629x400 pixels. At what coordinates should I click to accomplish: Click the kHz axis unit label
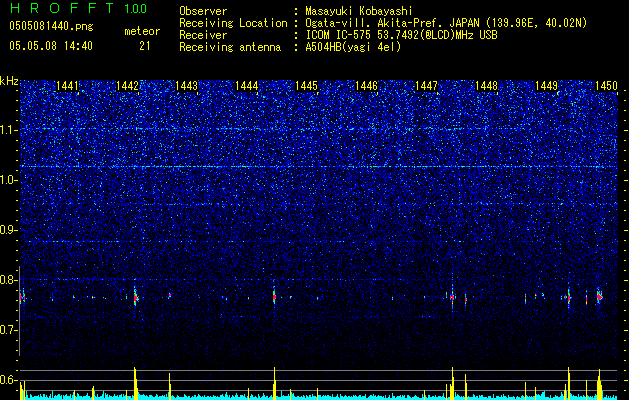click(x=9, y=81)
